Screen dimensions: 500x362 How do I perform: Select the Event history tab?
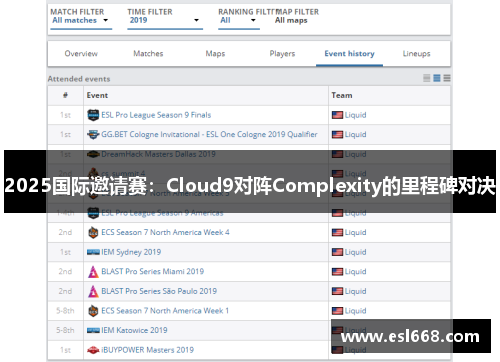tap(349, 54)
